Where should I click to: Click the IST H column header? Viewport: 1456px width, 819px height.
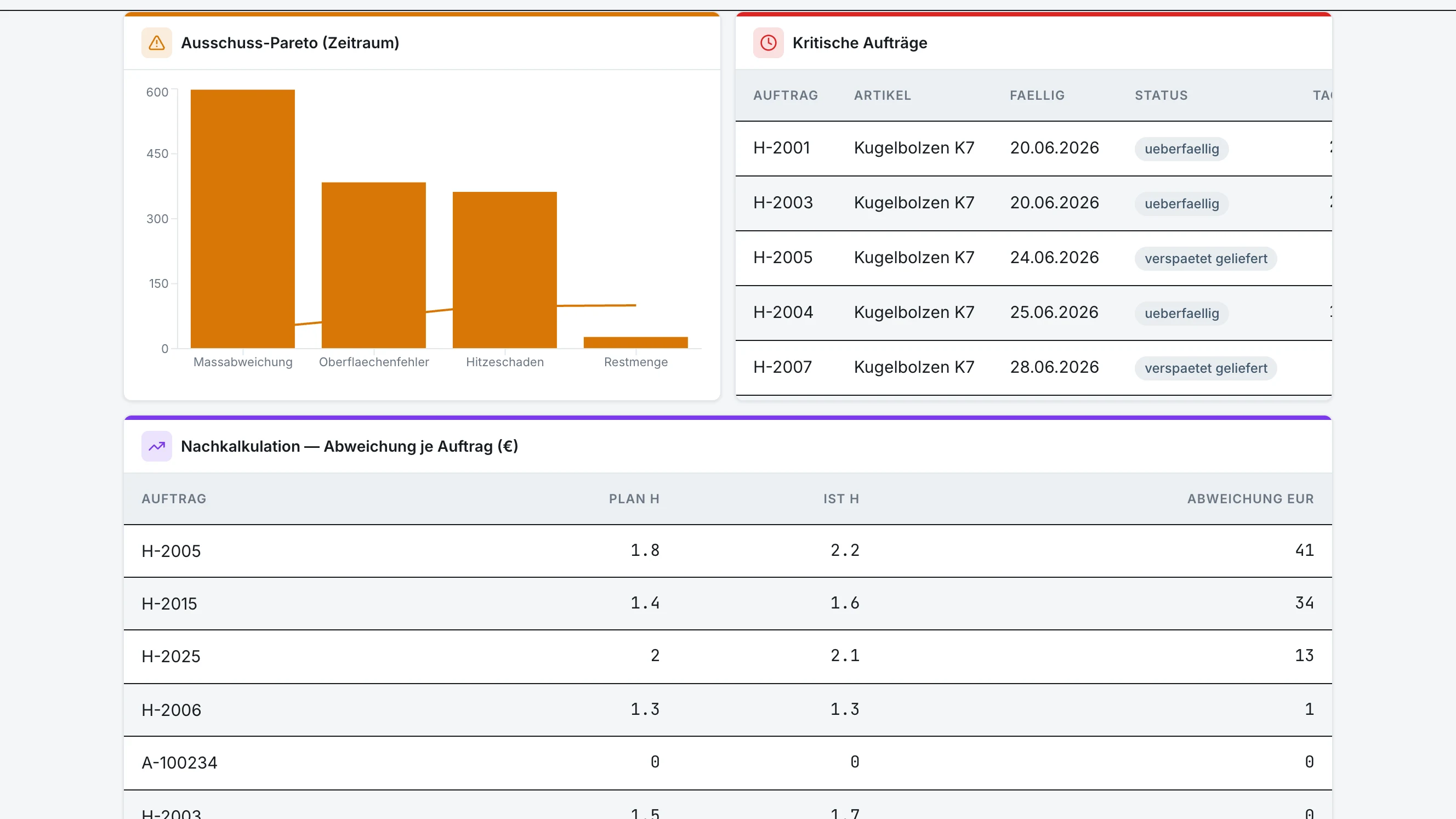(x=840, y=499)
